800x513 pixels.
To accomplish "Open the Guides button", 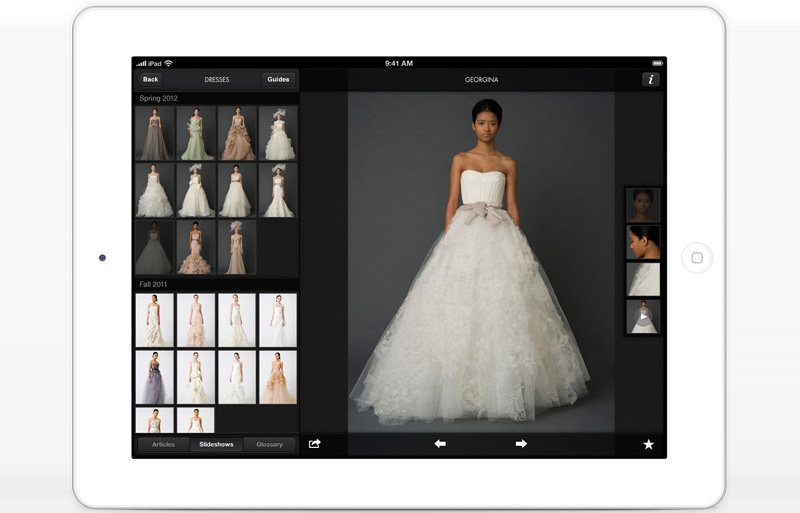I will pos(278,80).
